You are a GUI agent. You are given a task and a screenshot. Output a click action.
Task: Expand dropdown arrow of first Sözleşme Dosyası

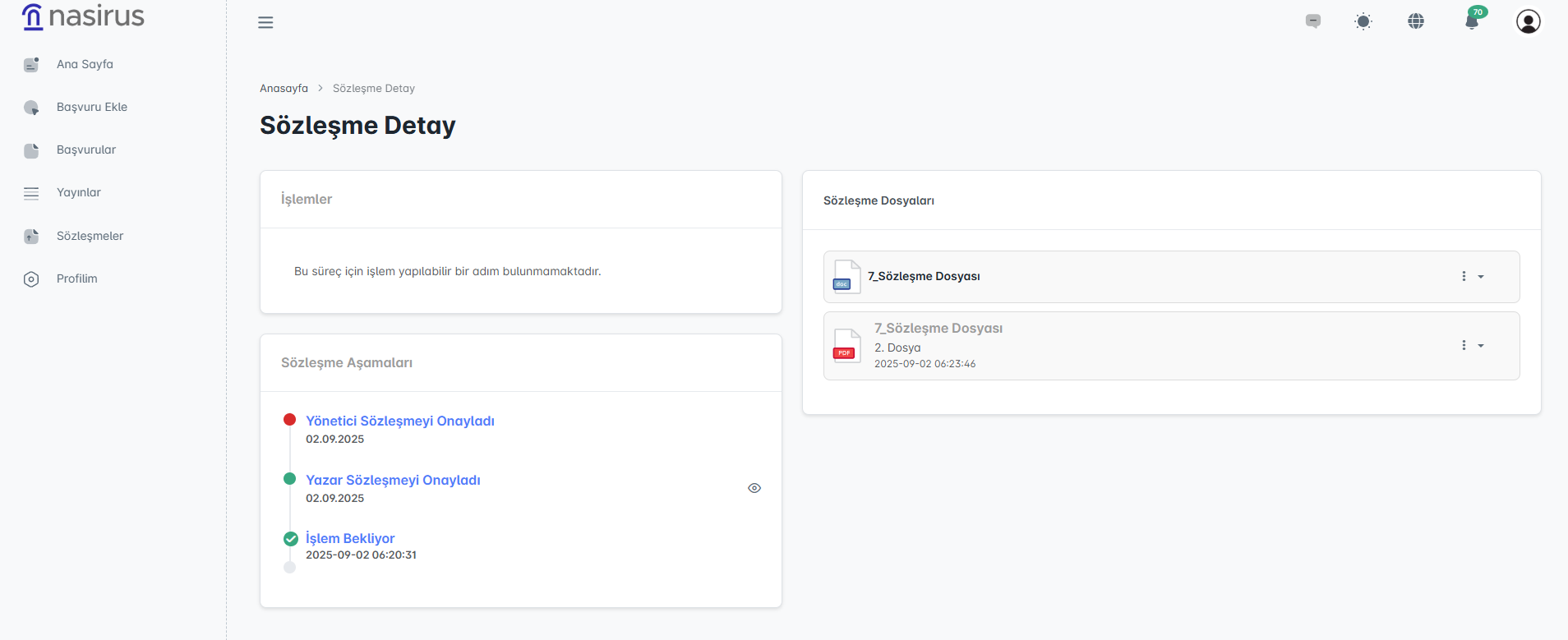1481,277
